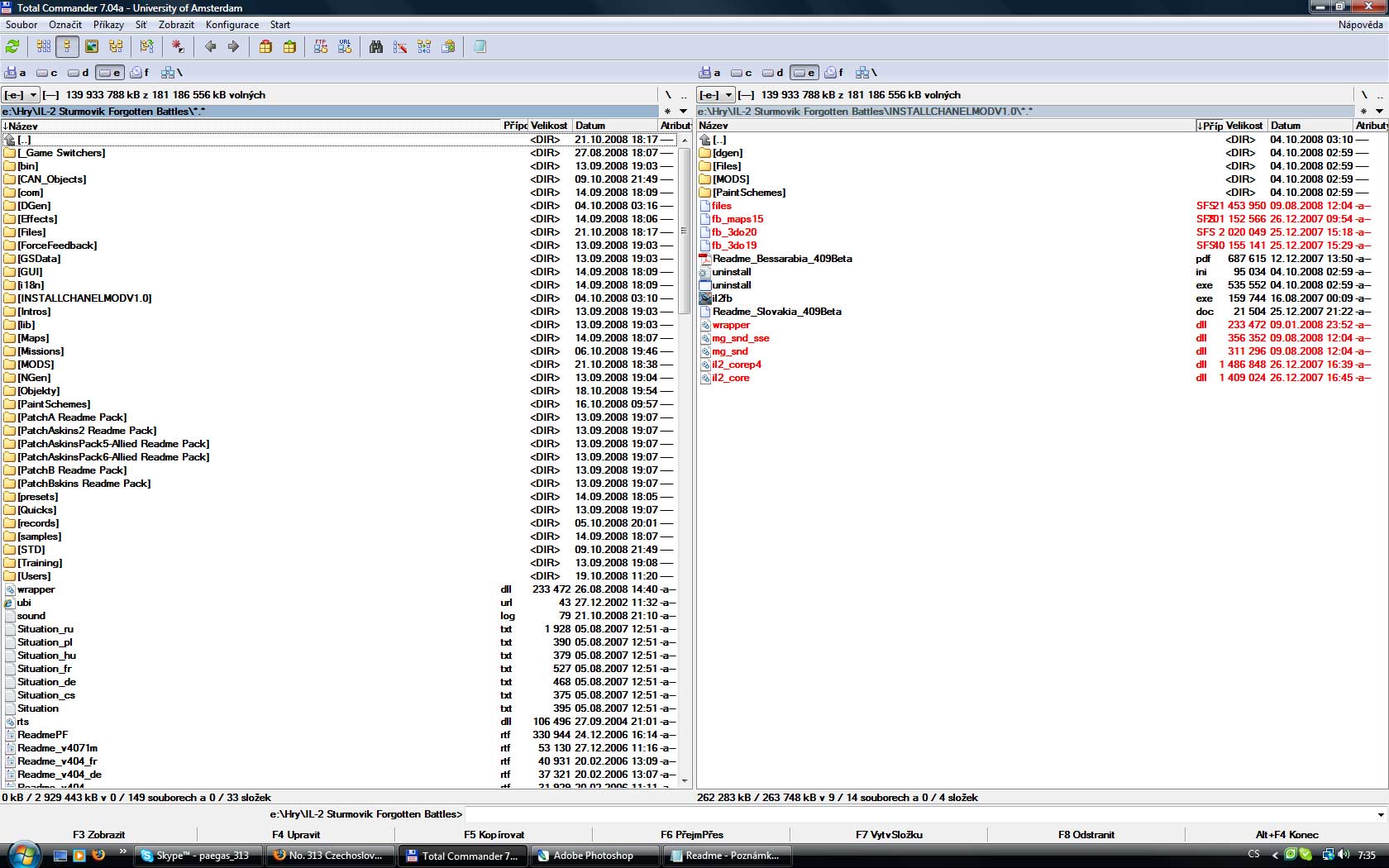Image resolution: width=1389 pixels, height=868 pixels.
Task: Open network neighborhood drive icon in left panel
Action: pyautogui.click(x=172, y=73)
